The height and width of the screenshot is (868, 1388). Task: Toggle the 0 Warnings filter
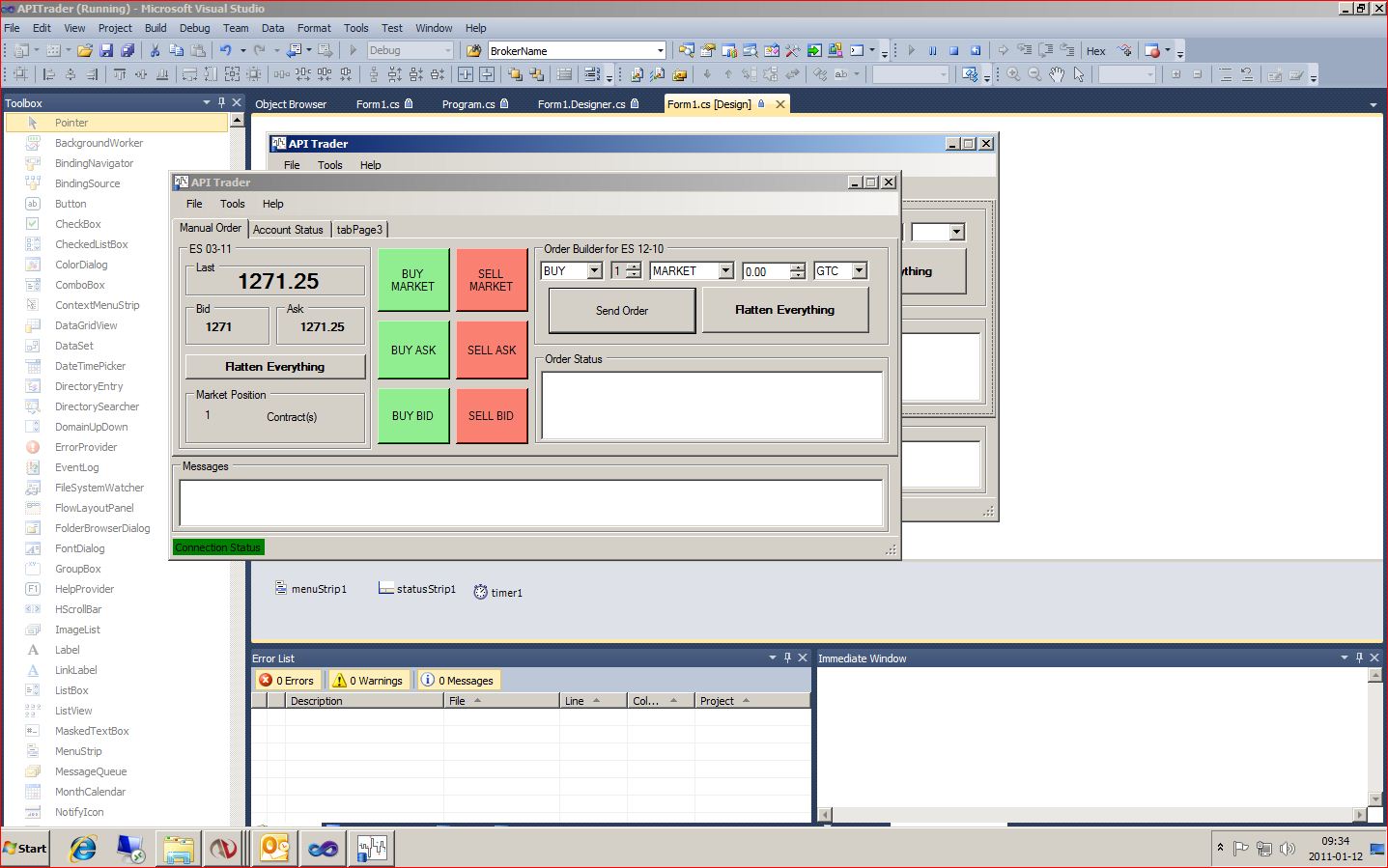[368, 680]
